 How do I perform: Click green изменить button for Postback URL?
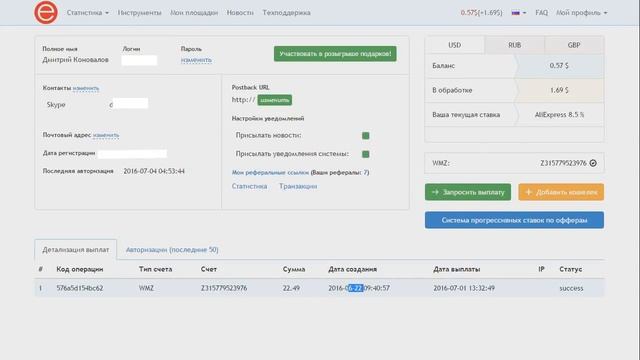point(275,100)
